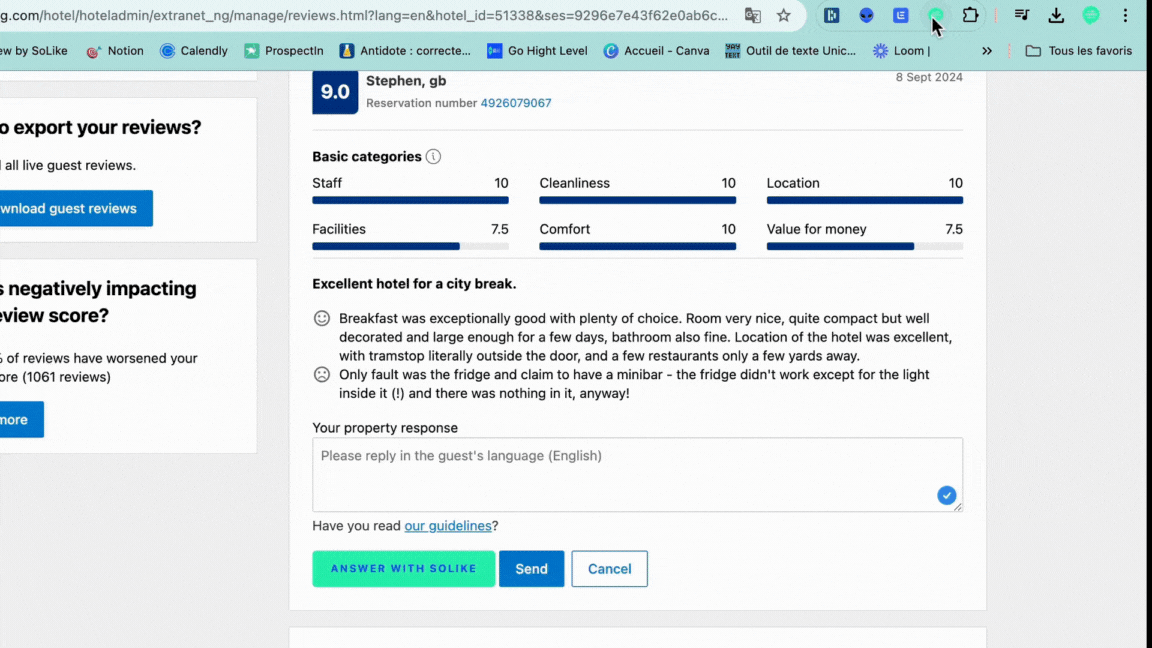Open the browser downloads icon
Image resolution: width=1152 pixels, height=648 pixels.
[1056, 16]
